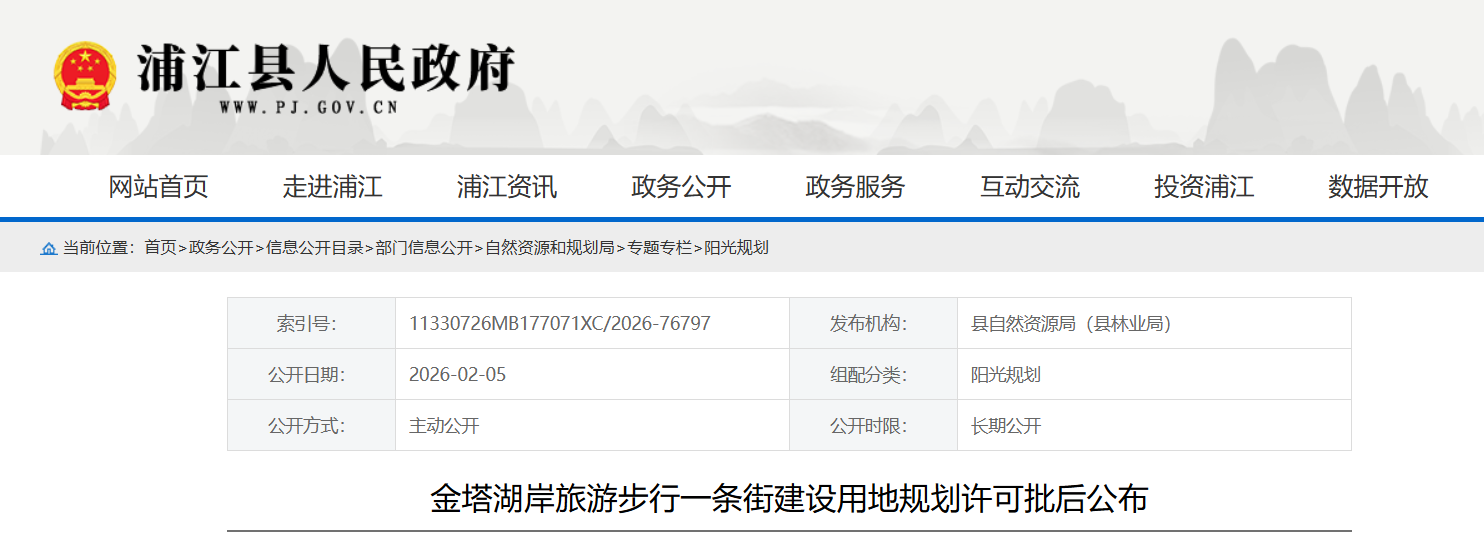1484x543 pixels.
Task: Click the 政务公开 breadcrumb link
Action: click(221, 248)
